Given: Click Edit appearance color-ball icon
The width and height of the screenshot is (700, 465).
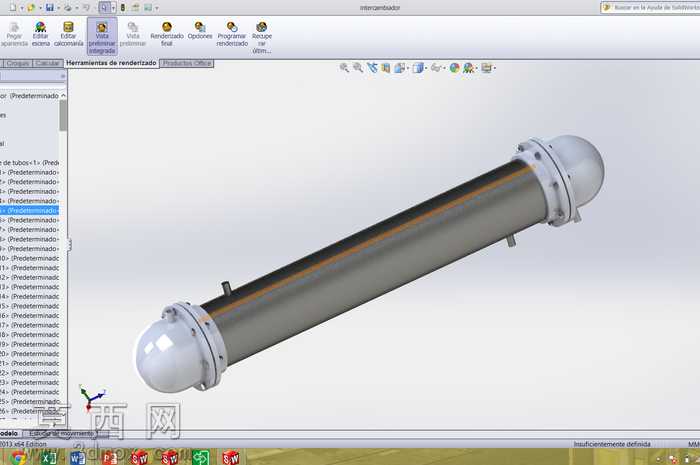Looking at the screenshot, I should coord(454,68).
